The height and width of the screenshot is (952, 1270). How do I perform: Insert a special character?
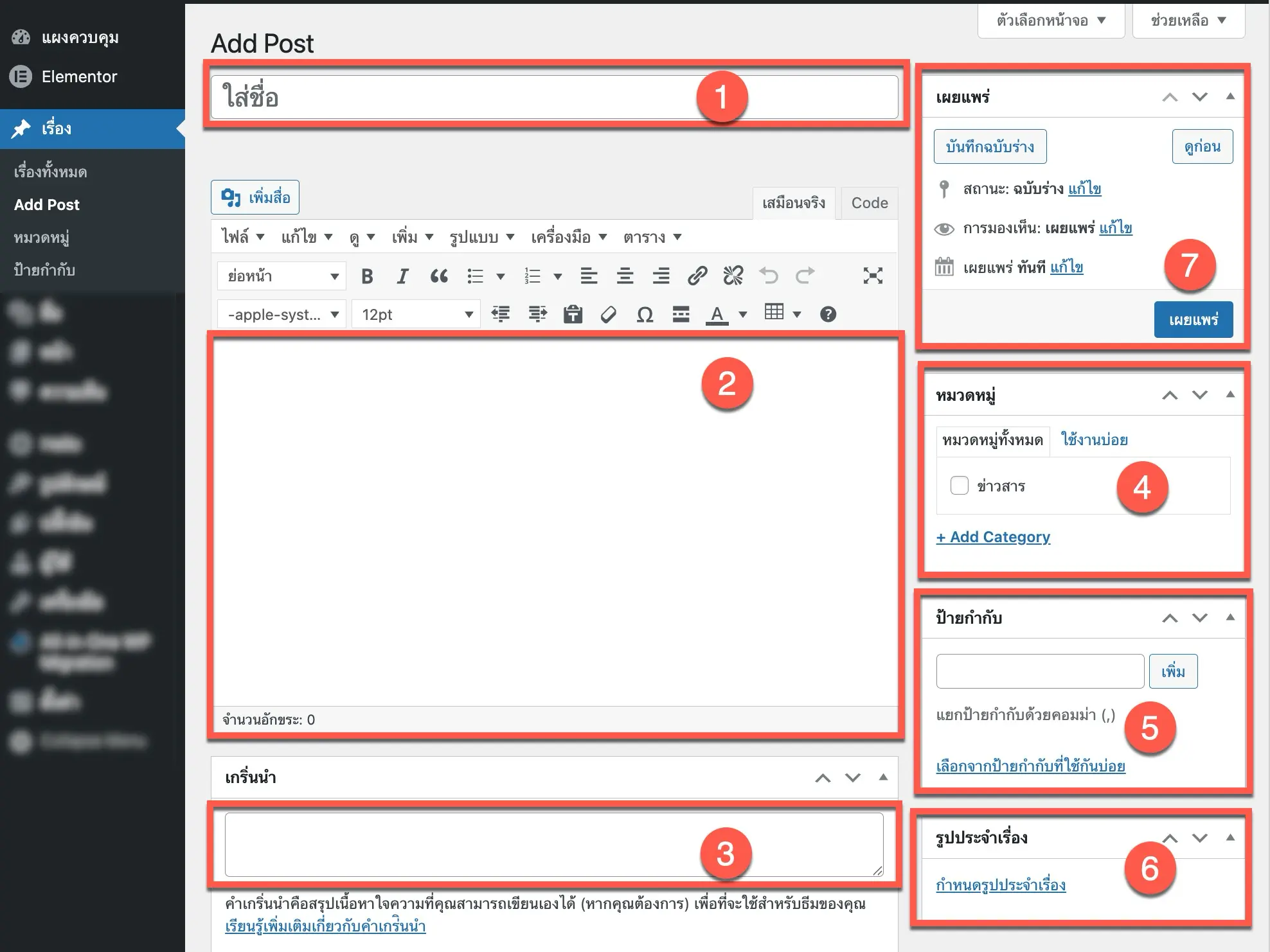pos(645,314)
